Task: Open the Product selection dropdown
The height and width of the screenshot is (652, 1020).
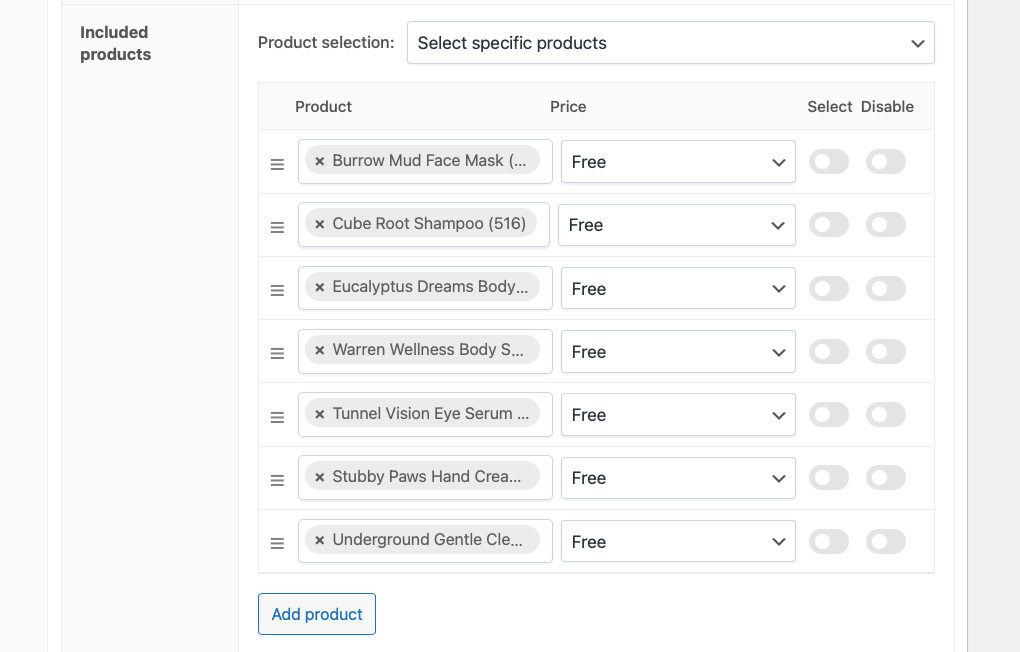Action: (x=671, y=43)
